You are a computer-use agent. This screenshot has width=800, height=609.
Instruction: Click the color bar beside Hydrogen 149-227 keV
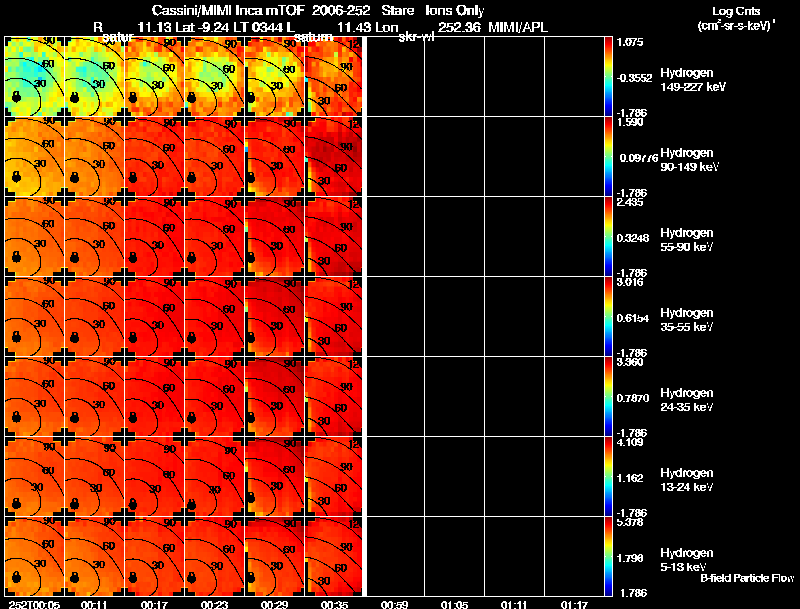608,77
